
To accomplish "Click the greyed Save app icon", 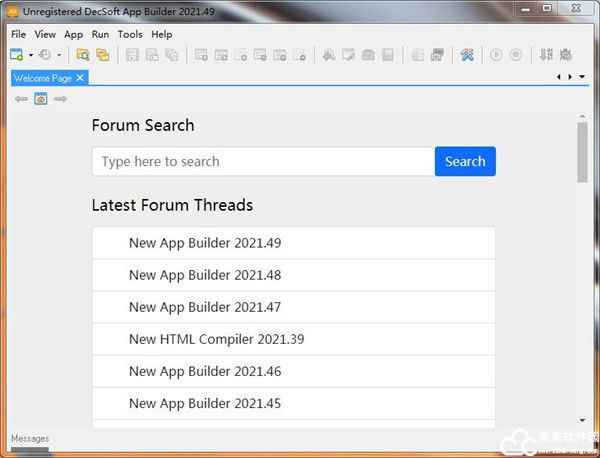I will click(x=132, y=55).
